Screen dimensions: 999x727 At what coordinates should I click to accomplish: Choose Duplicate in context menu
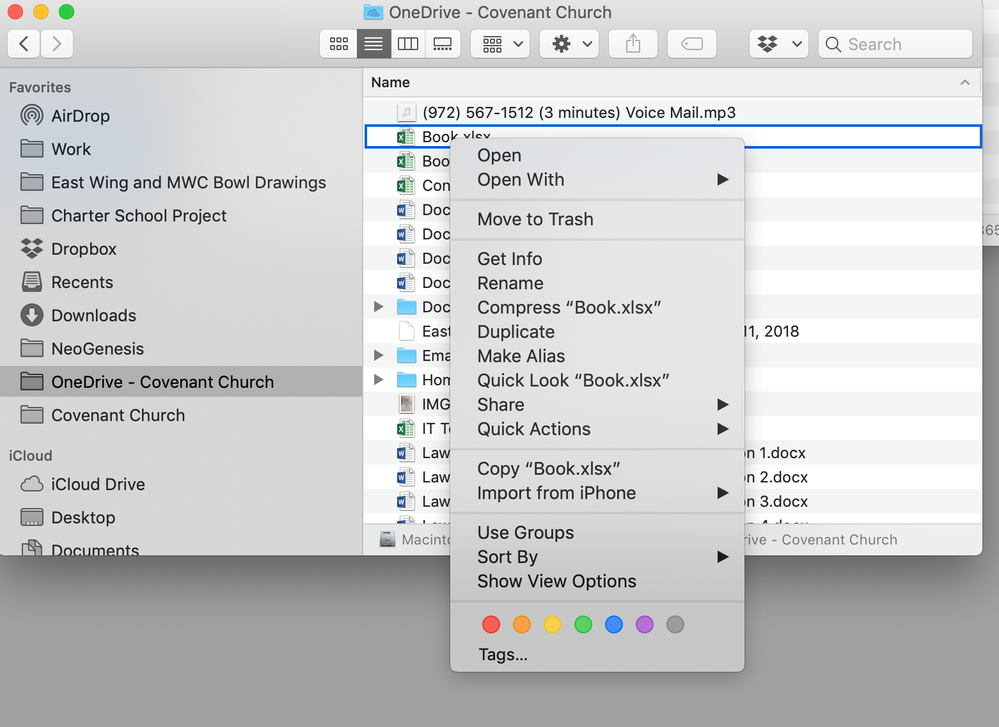tap(597, 331)
